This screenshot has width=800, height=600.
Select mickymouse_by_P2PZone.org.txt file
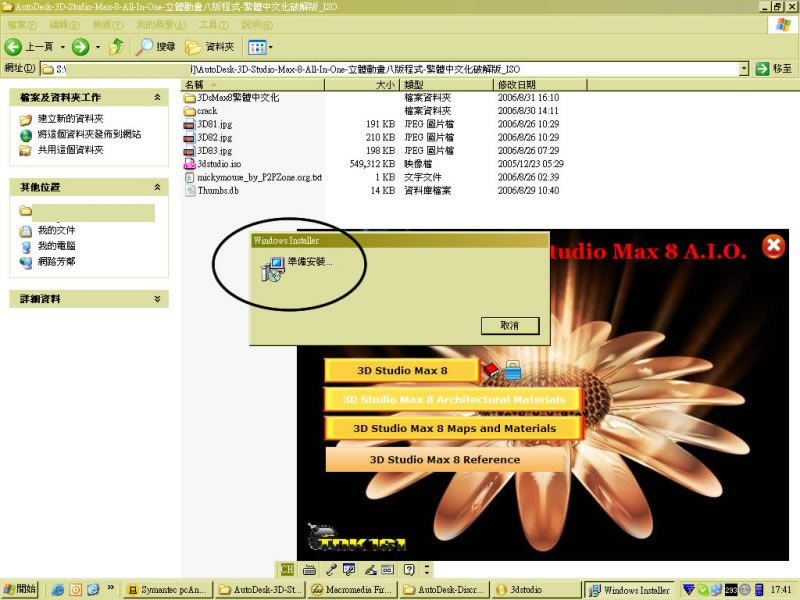(x=253, y=177)
